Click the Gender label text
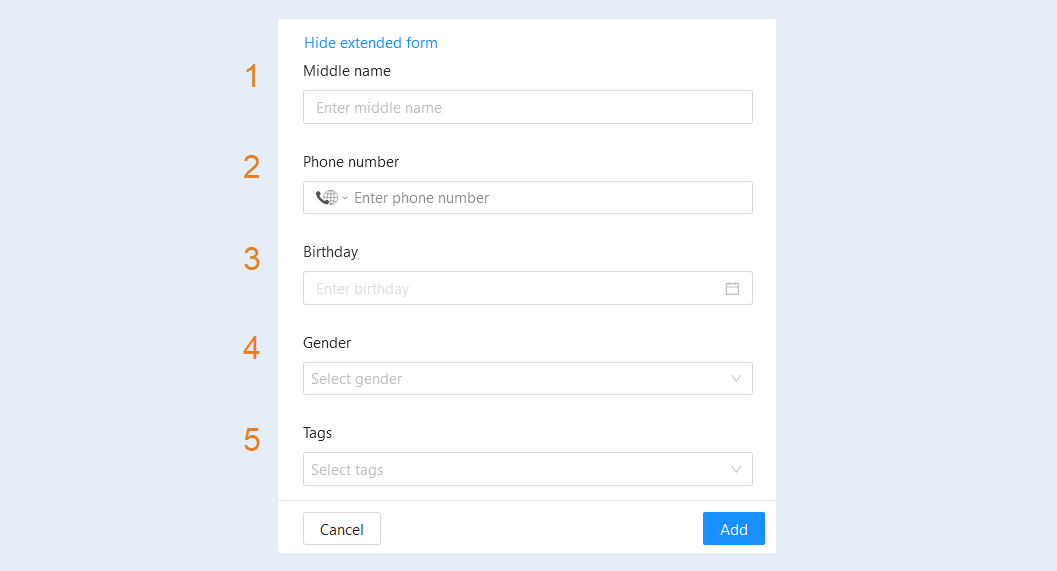 [327, 342]
